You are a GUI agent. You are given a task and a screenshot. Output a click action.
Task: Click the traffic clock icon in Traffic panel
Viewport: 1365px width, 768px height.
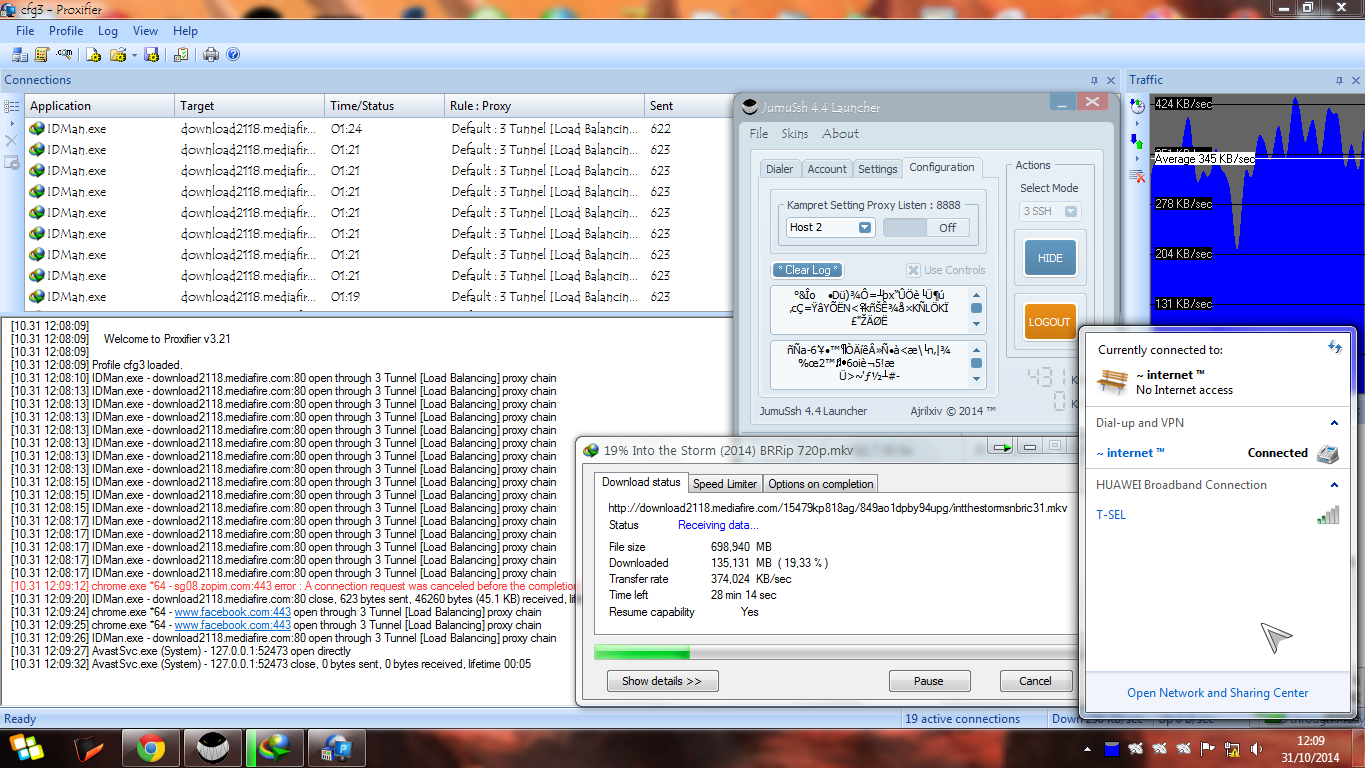point(1137,105)
